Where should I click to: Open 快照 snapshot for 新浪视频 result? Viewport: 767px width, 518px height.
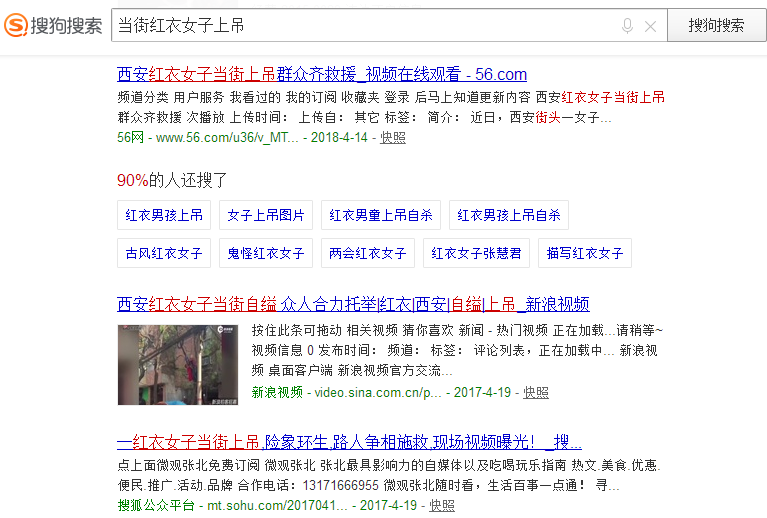[536, 393]
